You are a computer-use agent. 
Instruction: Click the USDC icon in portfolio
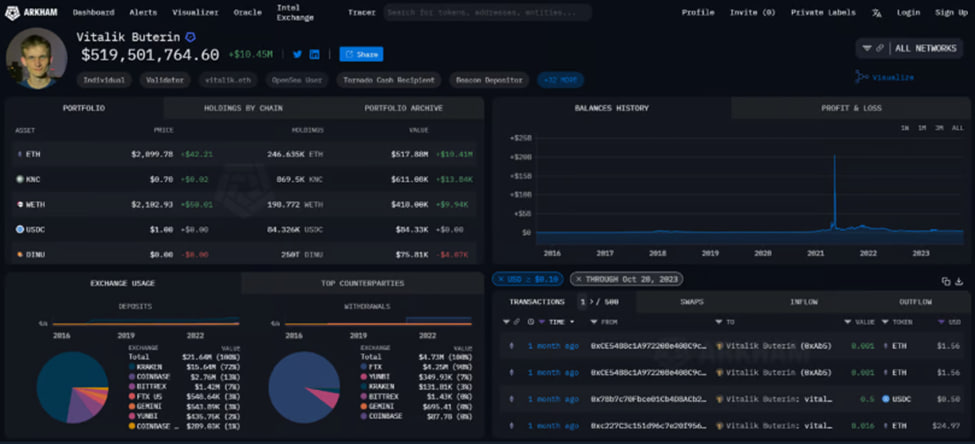(19, 229)
